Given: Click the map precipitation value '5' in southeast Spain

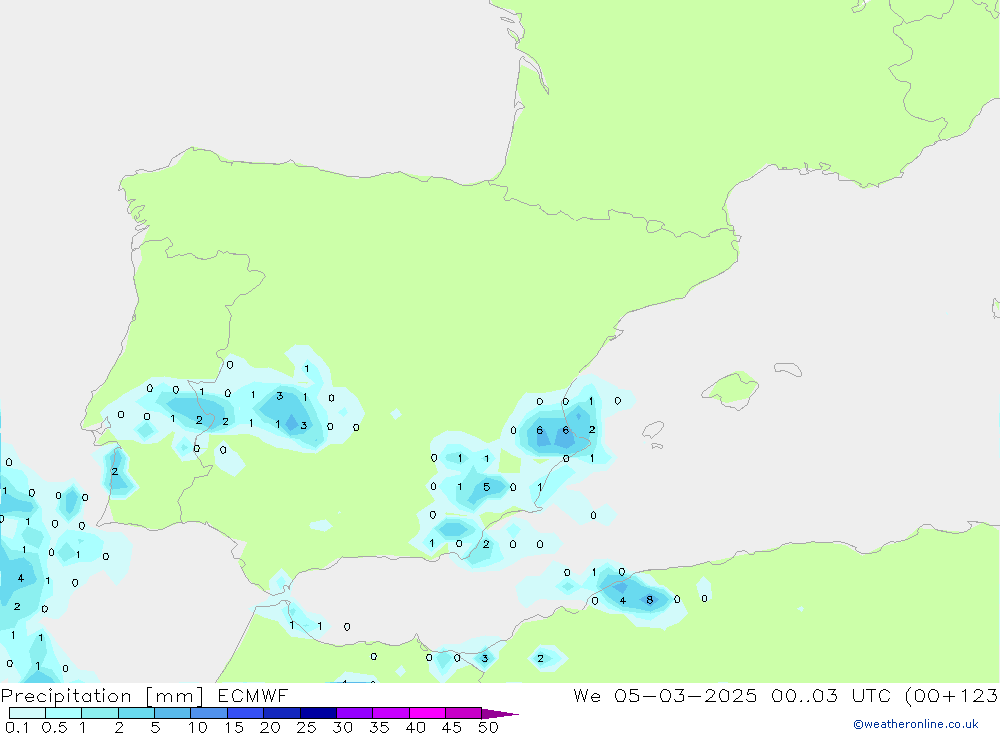Looking at the screenshot, I should 486,487.
